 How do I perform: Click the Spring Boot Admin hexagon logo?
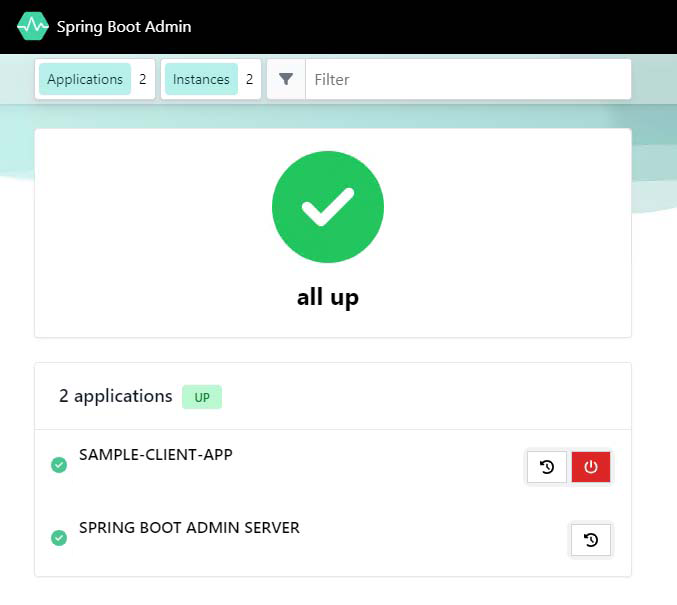point(33,27)
